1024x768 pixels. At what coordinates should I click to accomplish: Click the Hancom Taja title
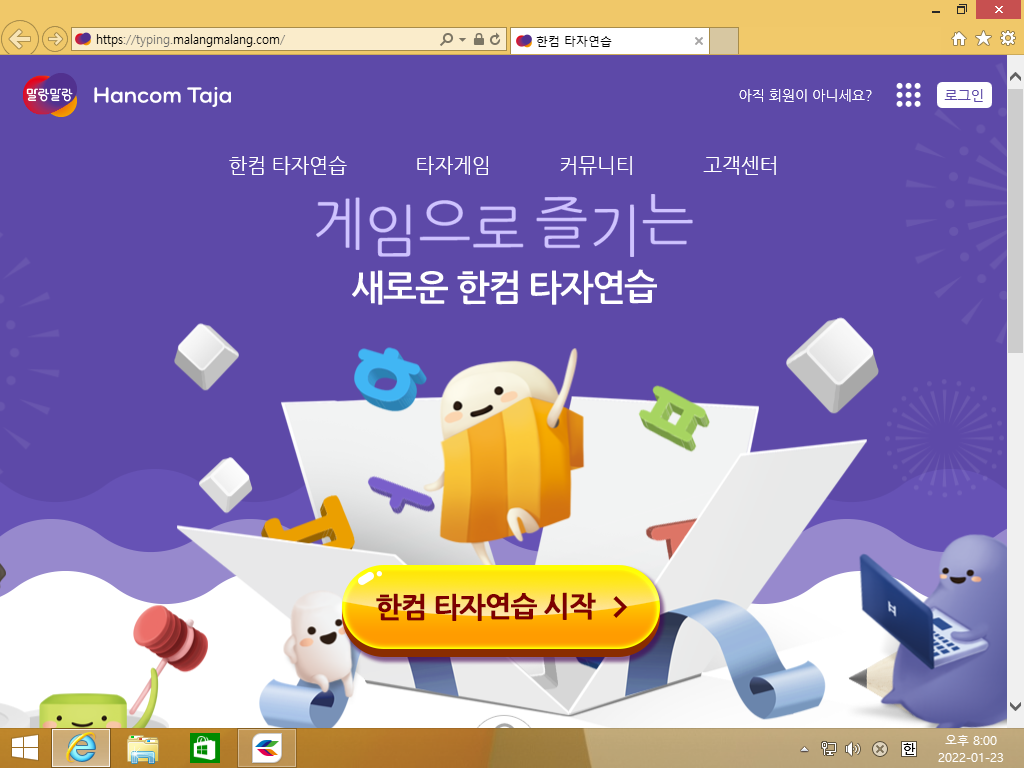(163, 96)
